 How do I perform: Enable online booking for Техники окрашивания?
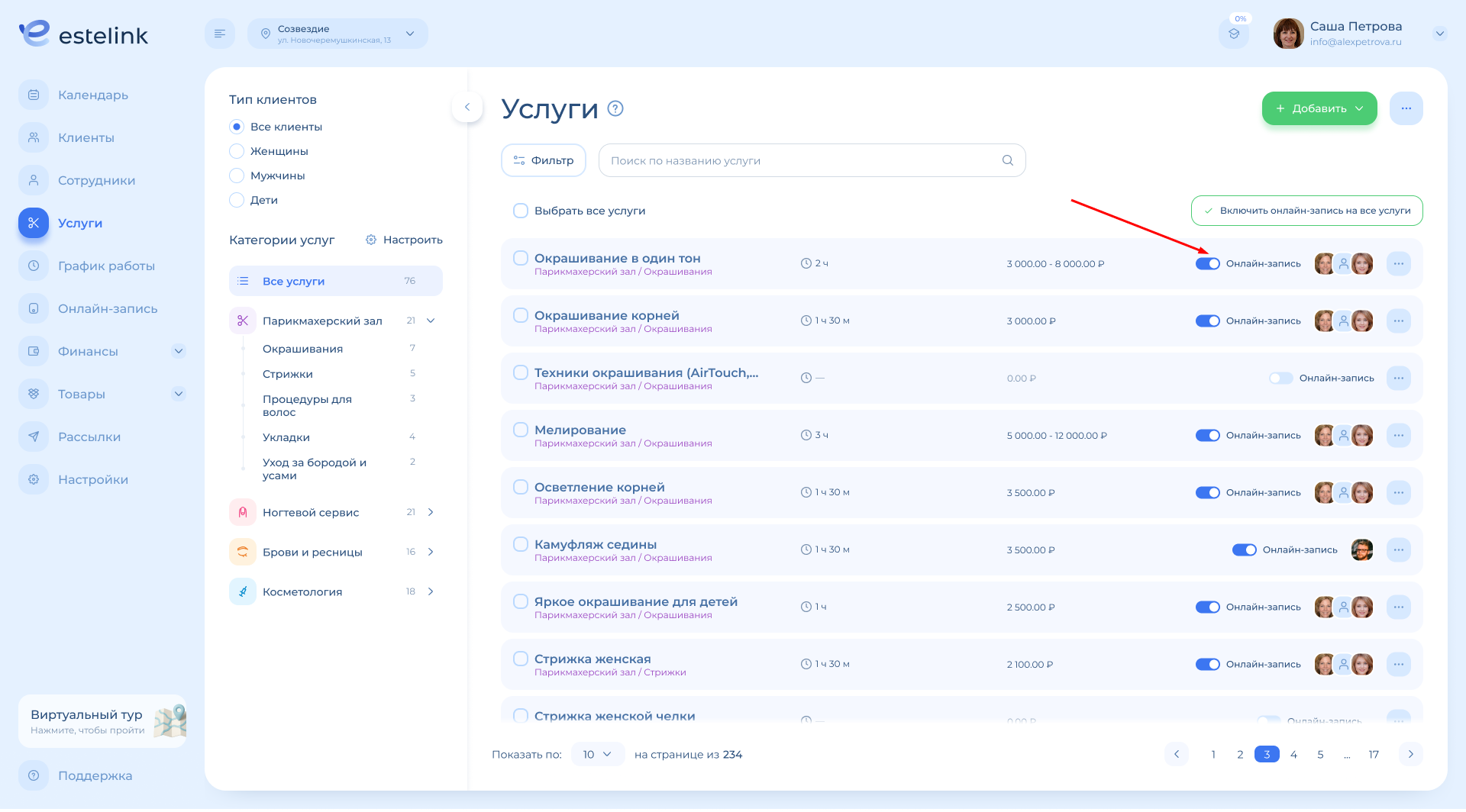click(x=1280, y=378)
